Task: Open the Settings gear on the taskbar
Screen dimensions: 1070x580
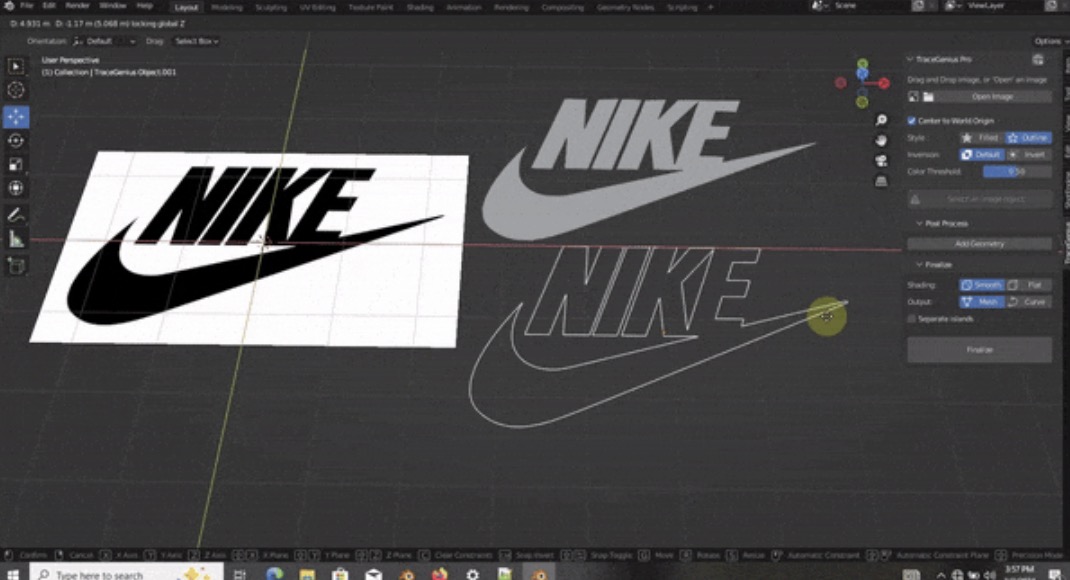Action: [472, 574]
